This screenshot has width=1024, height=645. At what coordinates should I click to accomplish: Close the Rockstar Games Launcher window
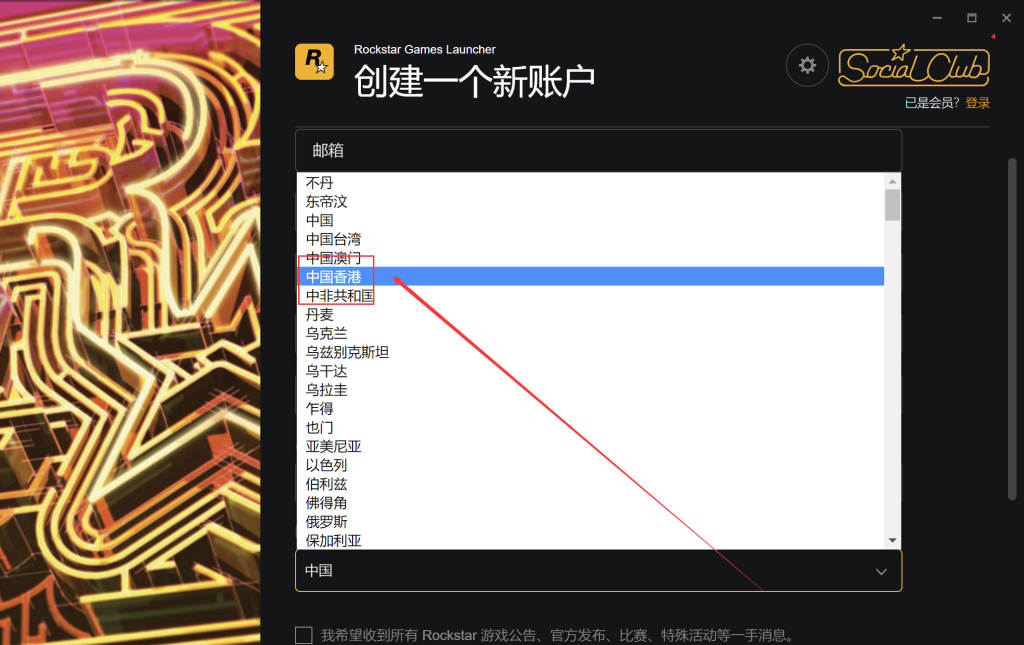(1006, 18)
